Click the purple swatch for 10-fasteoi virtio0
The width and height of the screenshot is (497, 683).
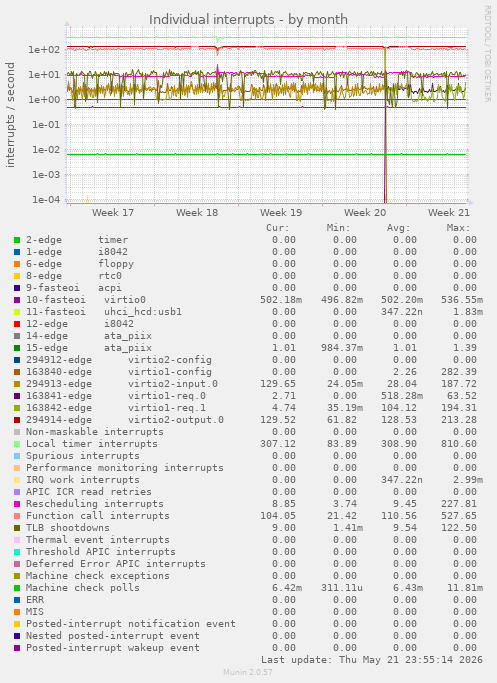point(17,300)
